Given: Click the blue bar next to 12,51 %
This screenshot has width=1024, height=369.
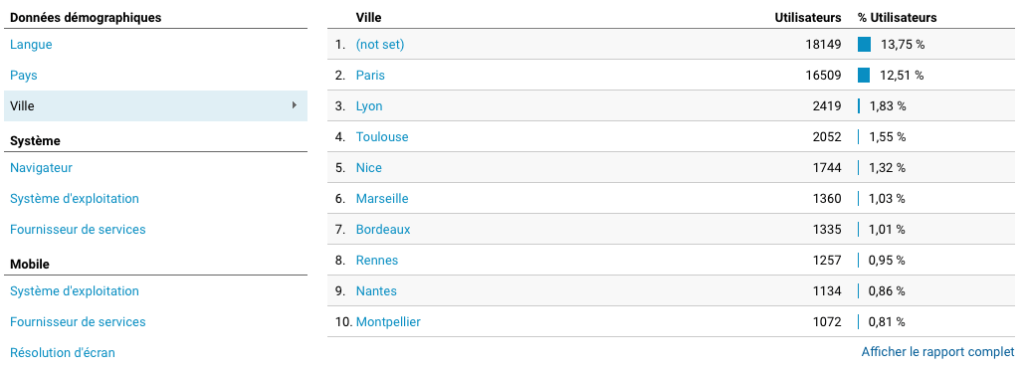Looking at the screenshot, I should tap(863, 75).
